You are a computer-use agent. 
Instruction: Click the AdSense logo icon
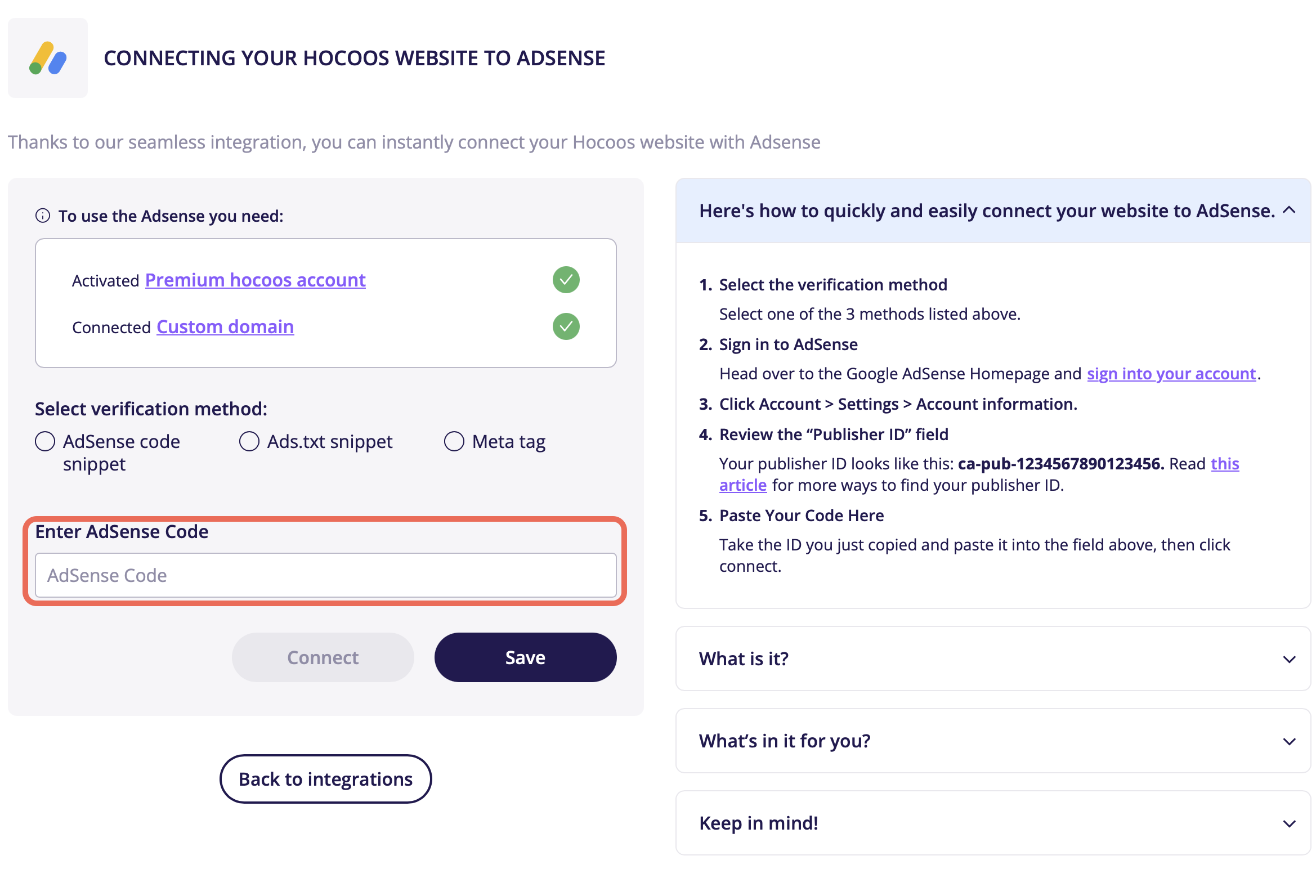[48, 58]
